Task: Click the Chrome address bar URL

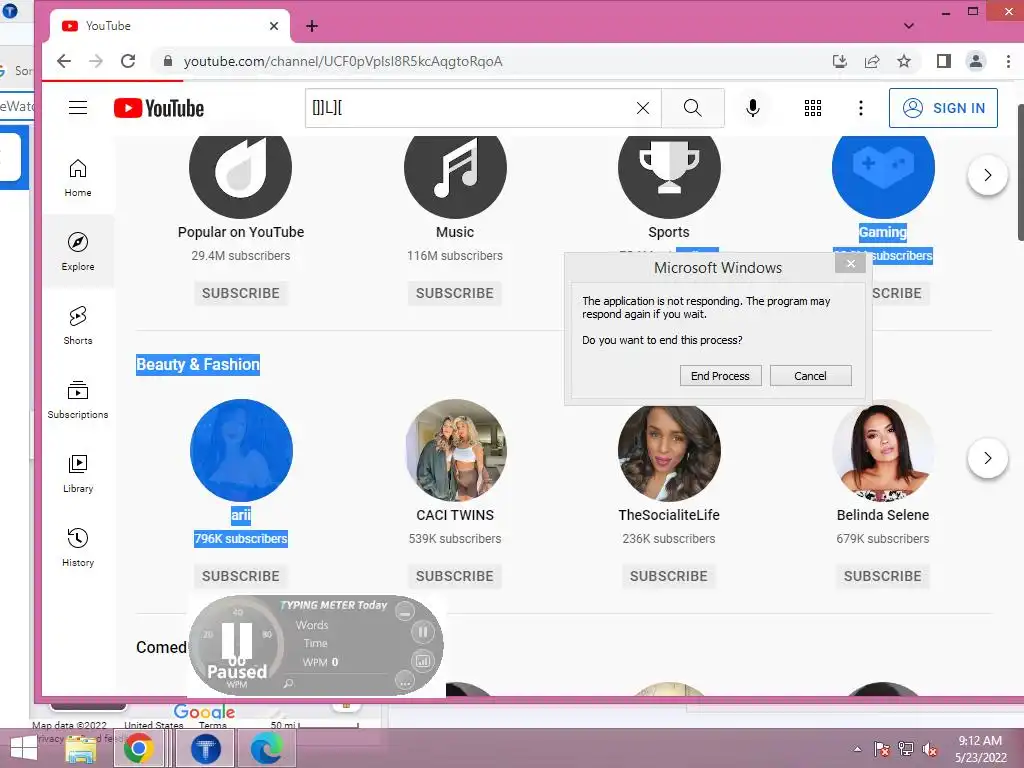Action: [x=343, y=61]
